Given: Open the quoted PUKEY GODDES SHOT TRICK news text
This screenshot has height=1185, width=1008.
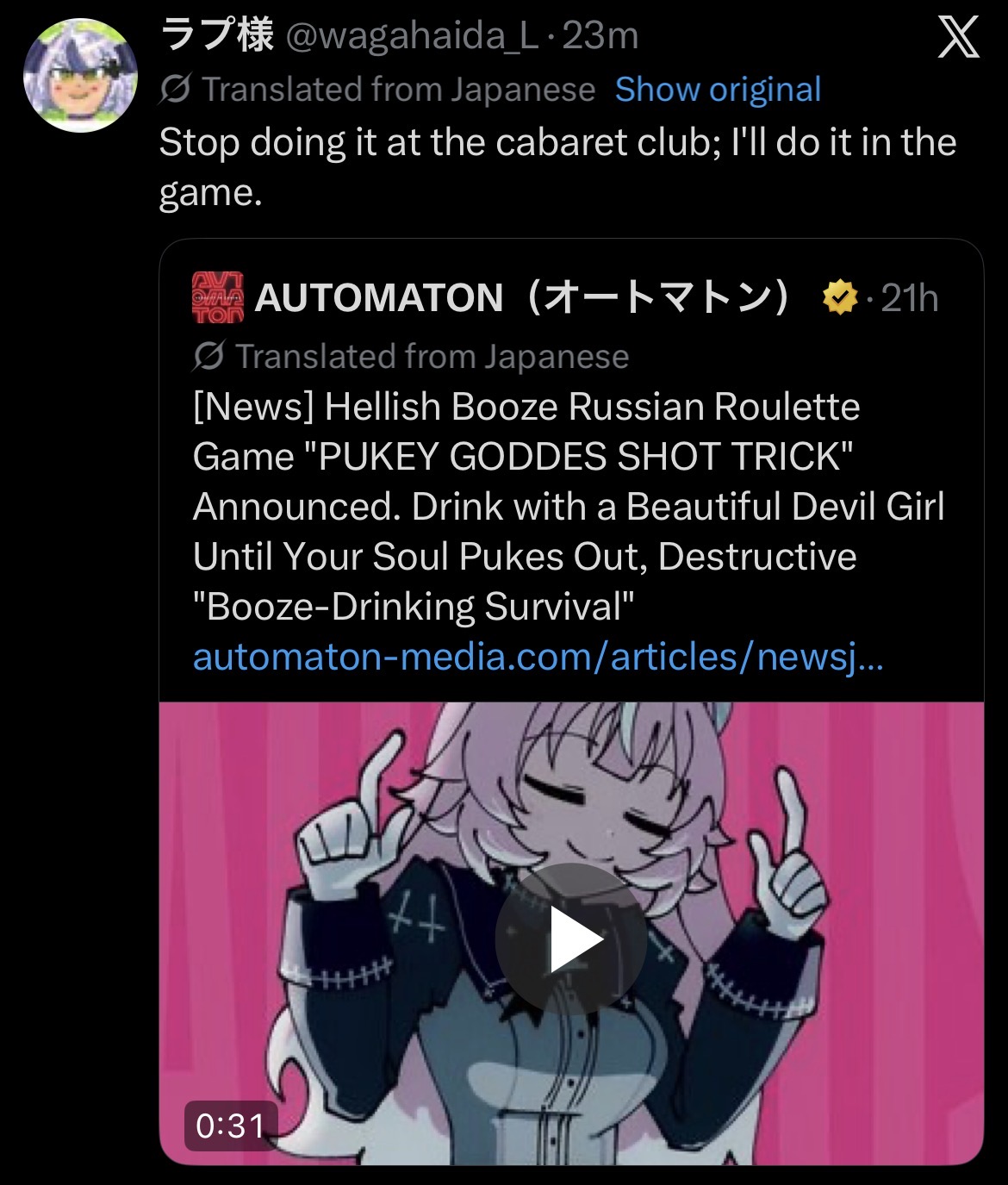Looking at the screenshot, I should [x=569, y=507].
